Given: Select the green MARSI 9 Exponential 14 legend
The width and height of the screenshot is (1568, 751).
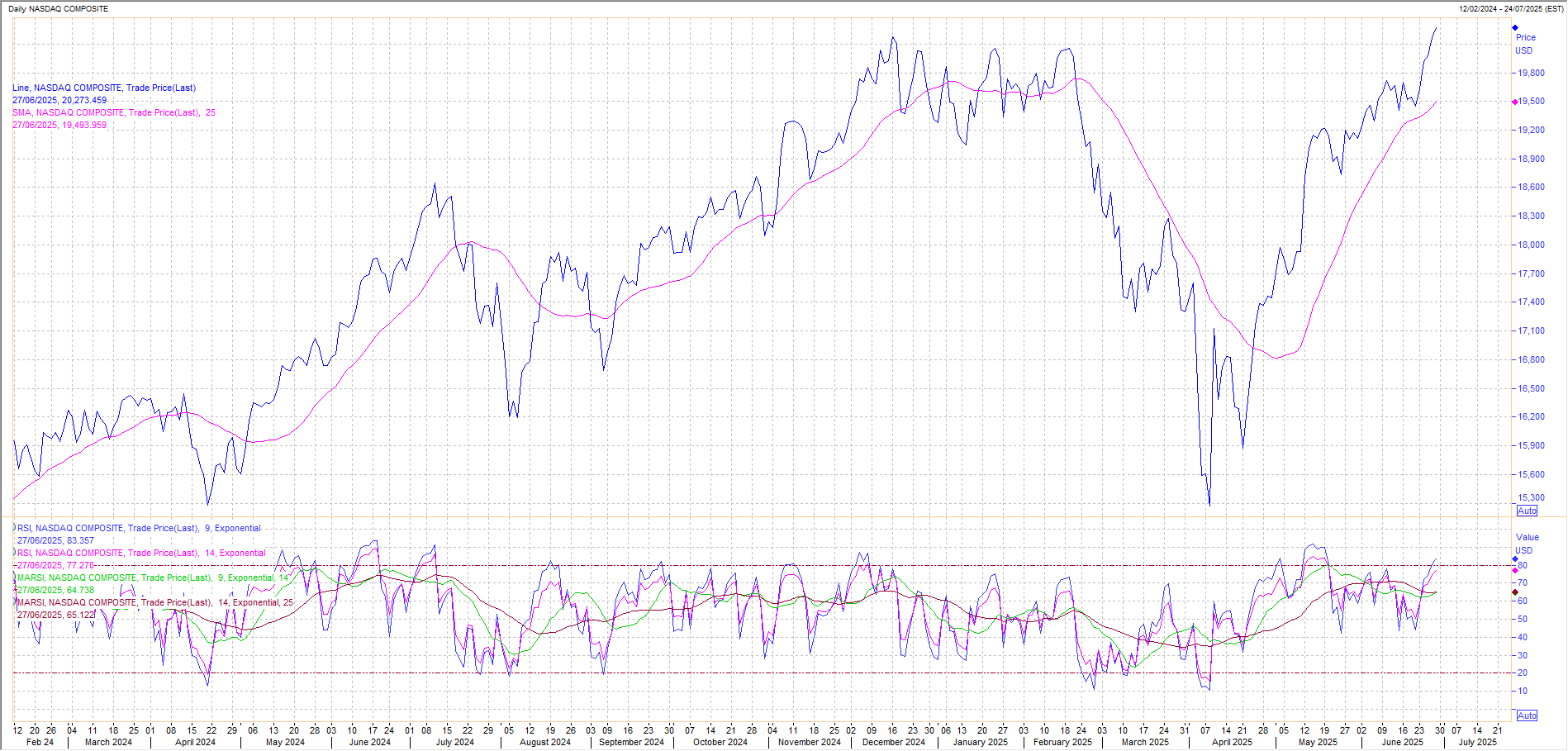Looking at the screenshot, I should pyautogui.click(x=153, y=578).
